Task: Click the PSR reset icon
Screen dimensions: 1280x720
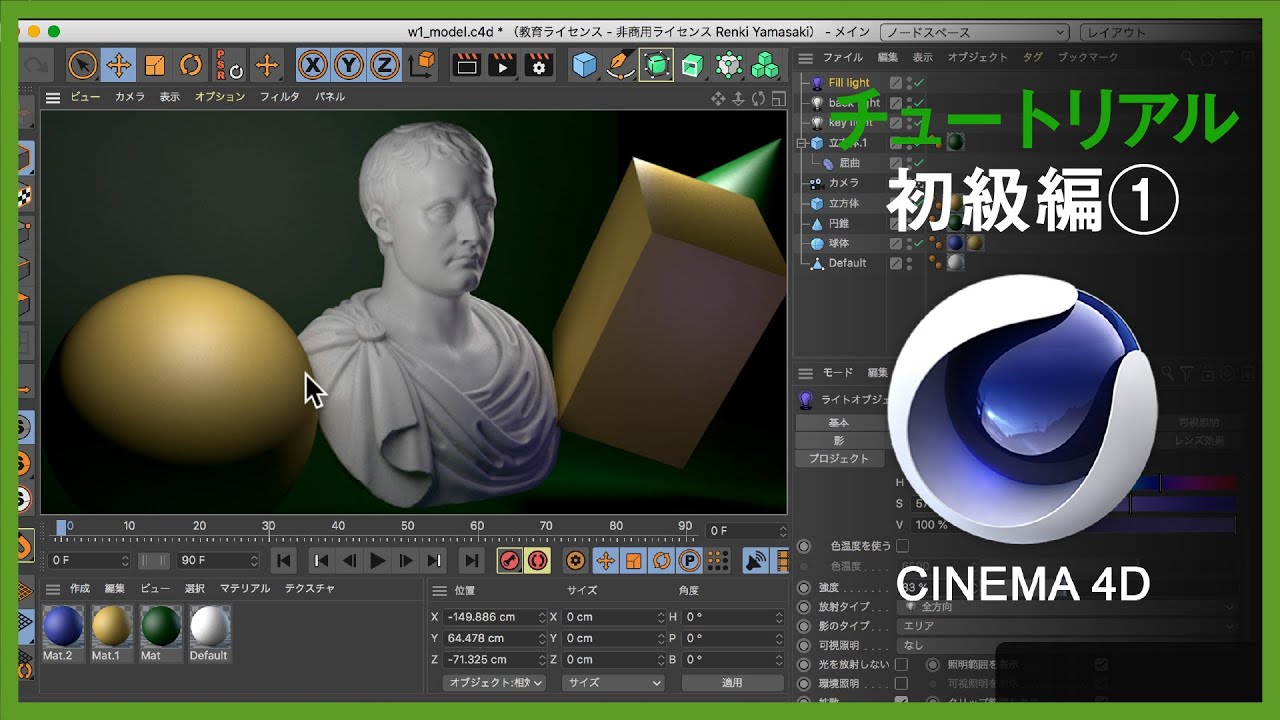Action: click(x=229, y=66)
